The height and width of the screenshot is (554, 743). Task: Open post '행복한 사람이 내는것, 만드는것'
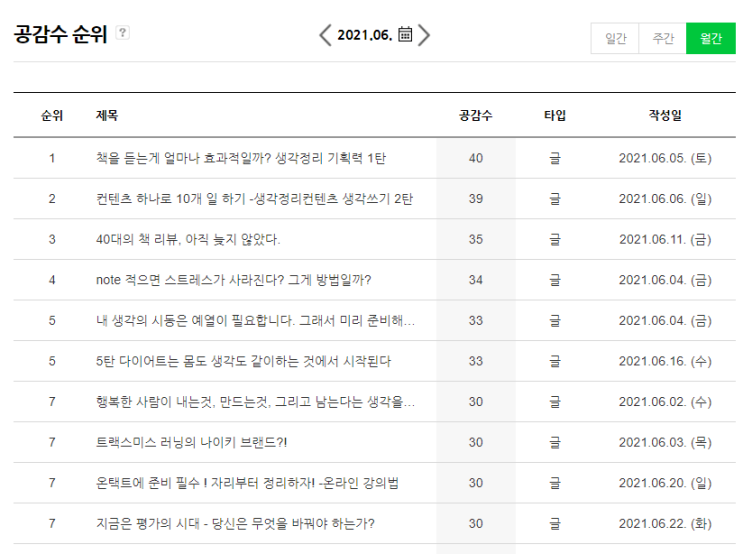[x=255, y=402]
